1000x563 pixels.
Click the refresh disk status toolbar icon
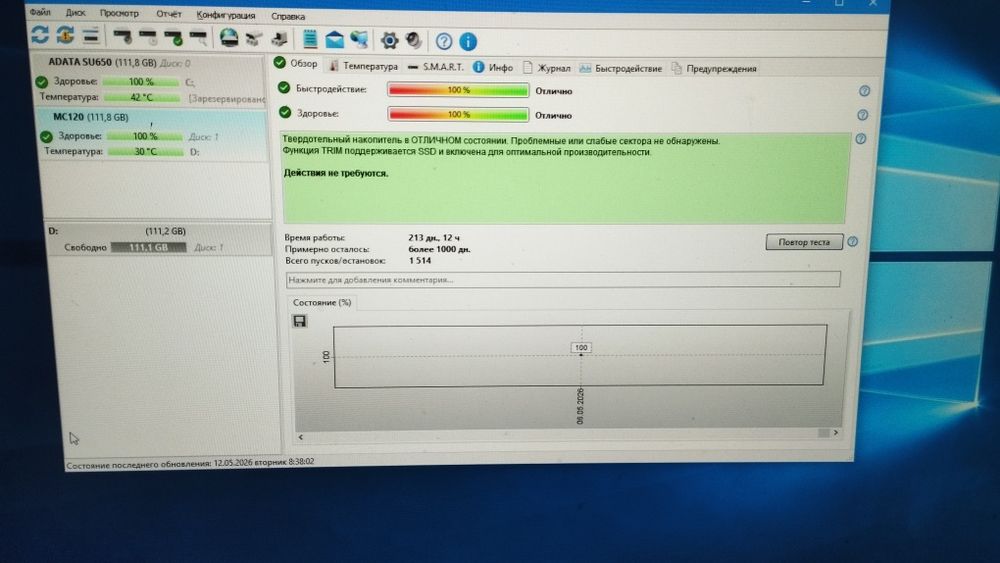click(40, 34)
